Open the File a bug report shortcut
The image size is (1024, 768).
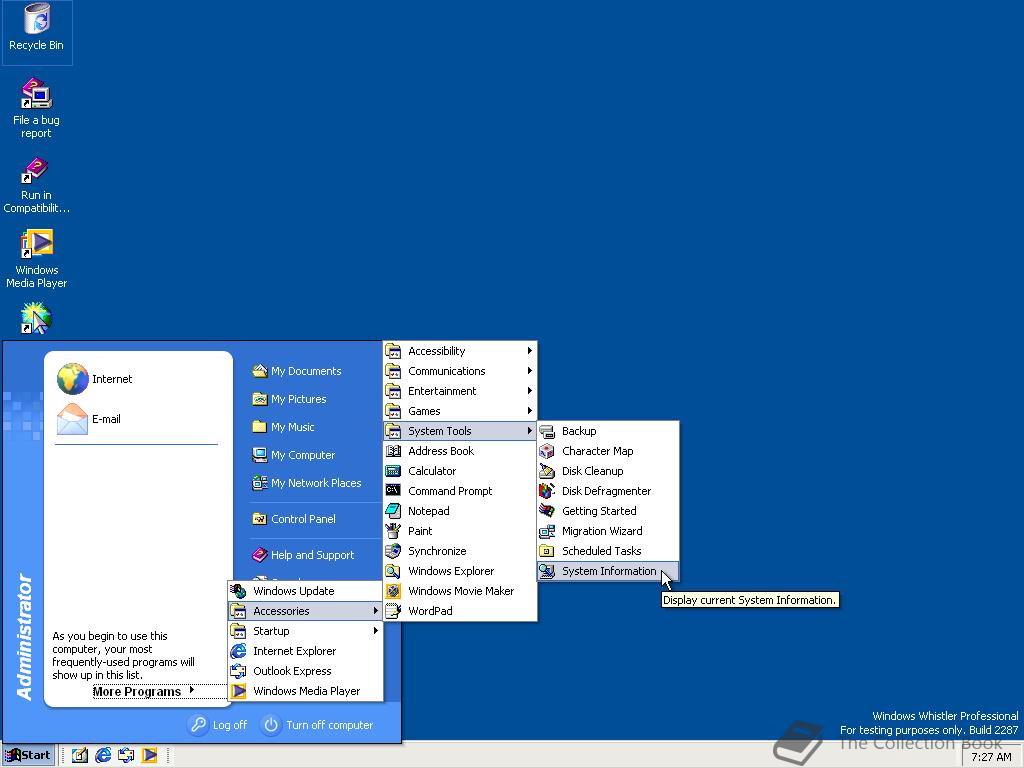click(x=37, y=108)
